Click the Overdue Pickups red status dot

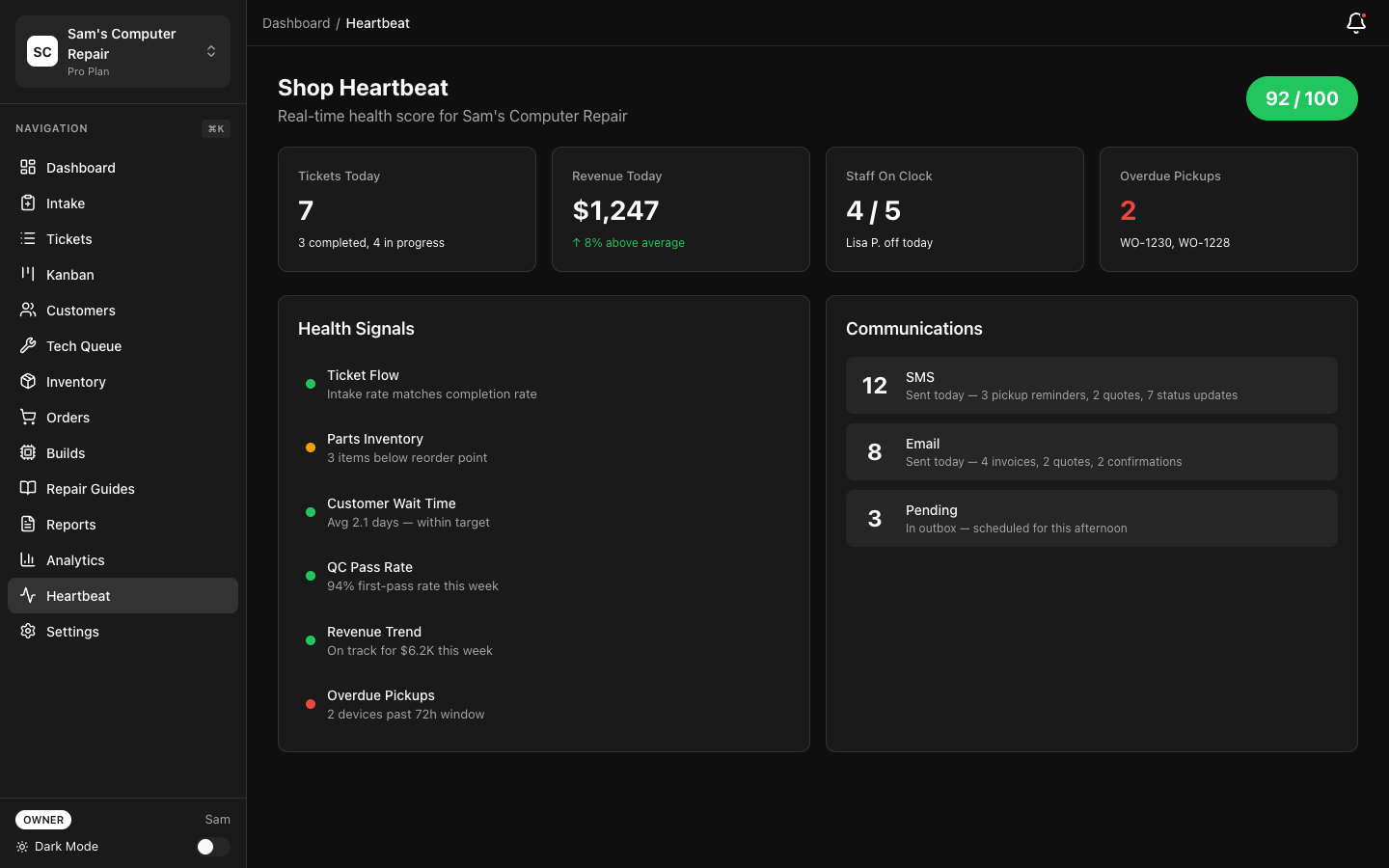coord(310,704)
